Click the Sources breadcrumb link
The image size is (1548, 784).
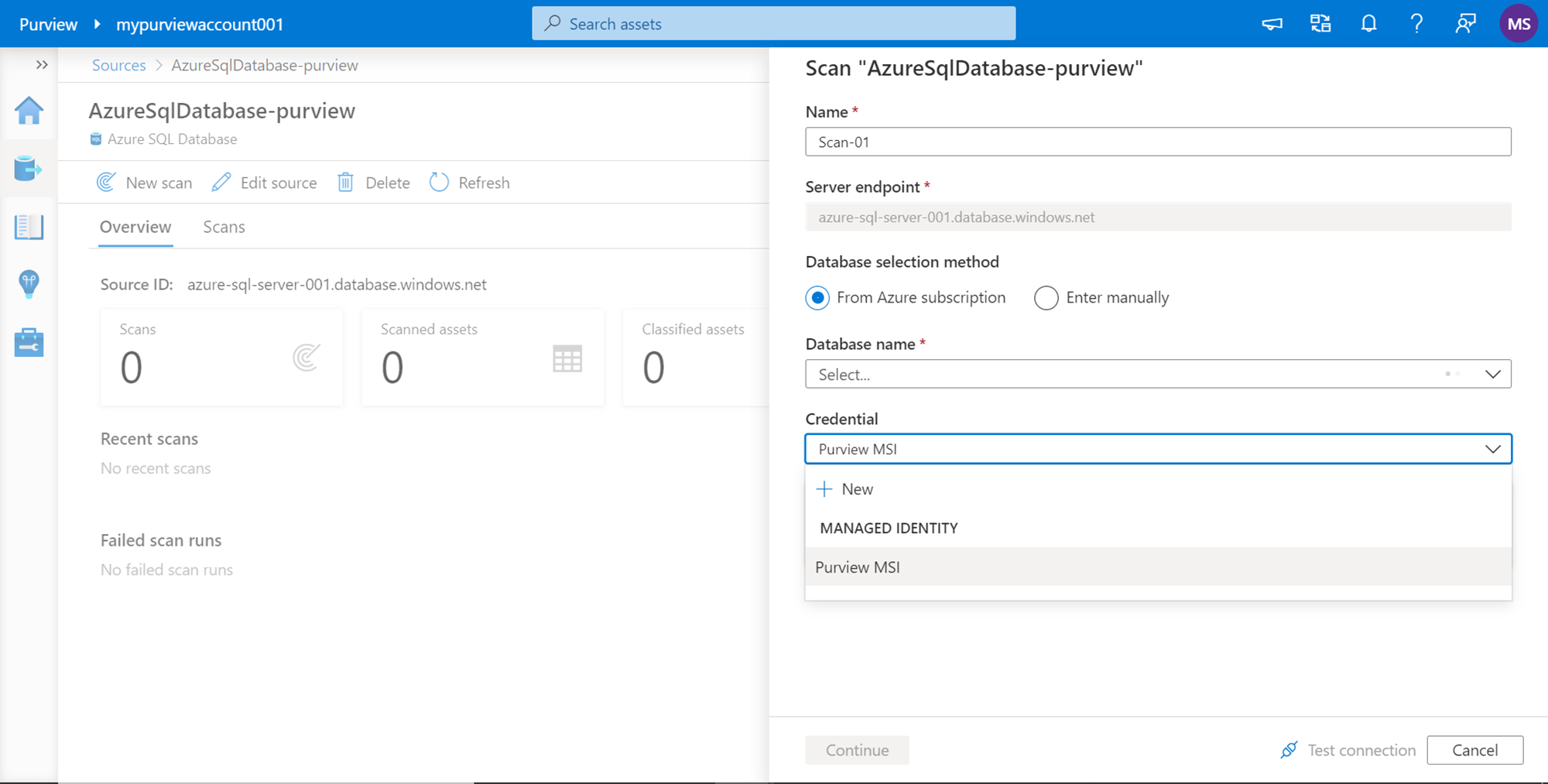(x=118, y=65)
